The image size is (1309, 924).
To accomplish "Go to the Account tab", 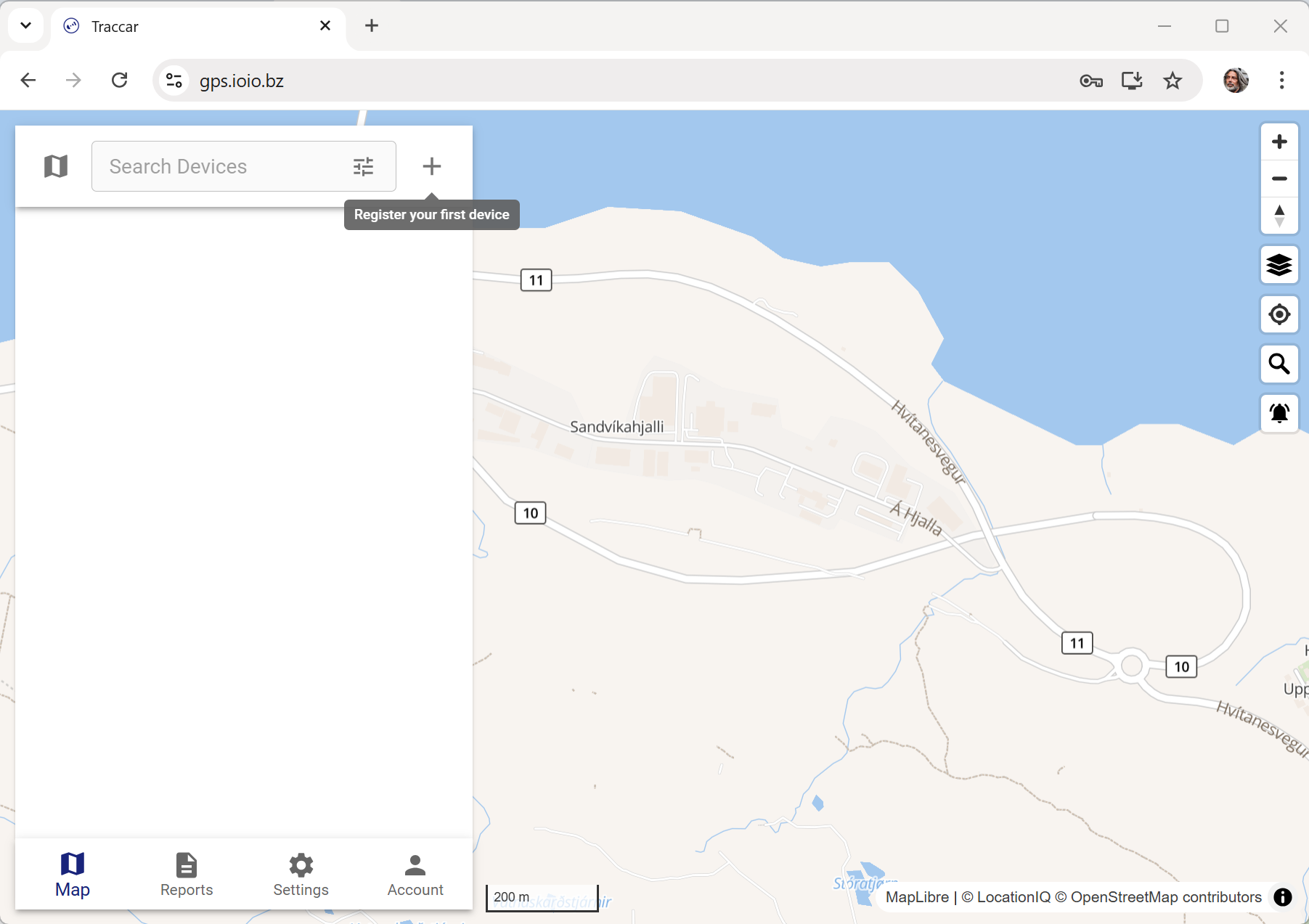I will pyautogui.click(x=415, y=874).
